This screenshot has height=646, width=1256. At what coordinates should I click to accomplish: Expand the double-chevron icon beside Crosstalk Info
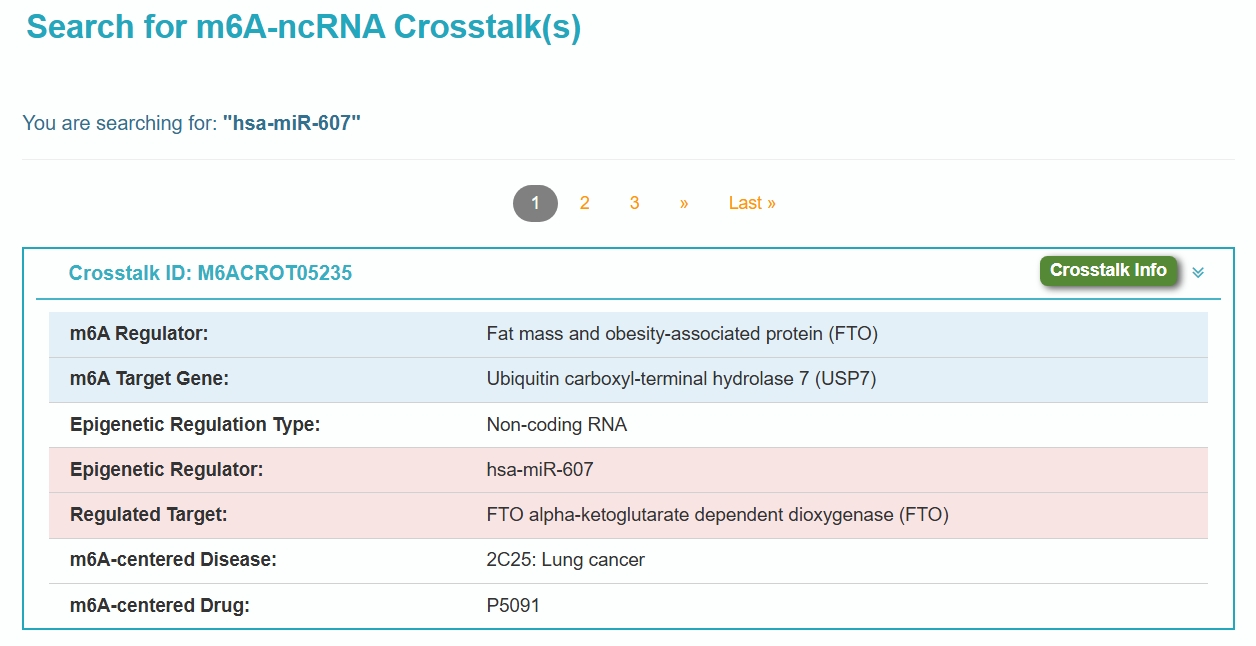coord(1198,272)
